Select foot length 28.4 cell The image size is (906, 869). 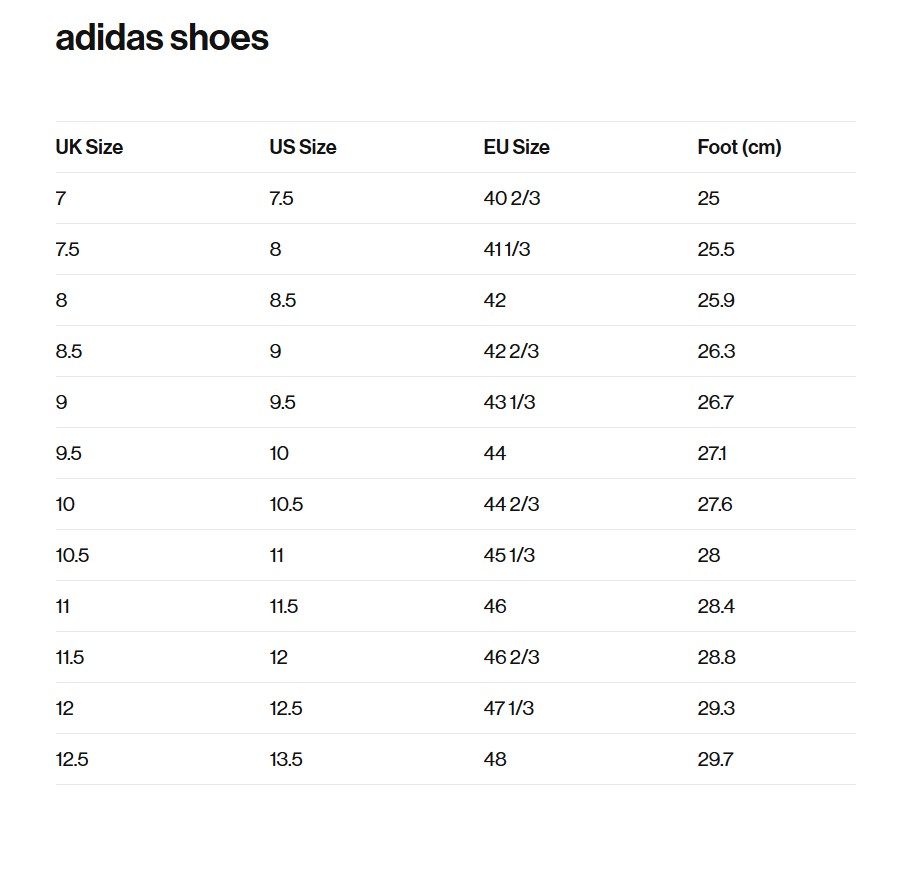716,606
